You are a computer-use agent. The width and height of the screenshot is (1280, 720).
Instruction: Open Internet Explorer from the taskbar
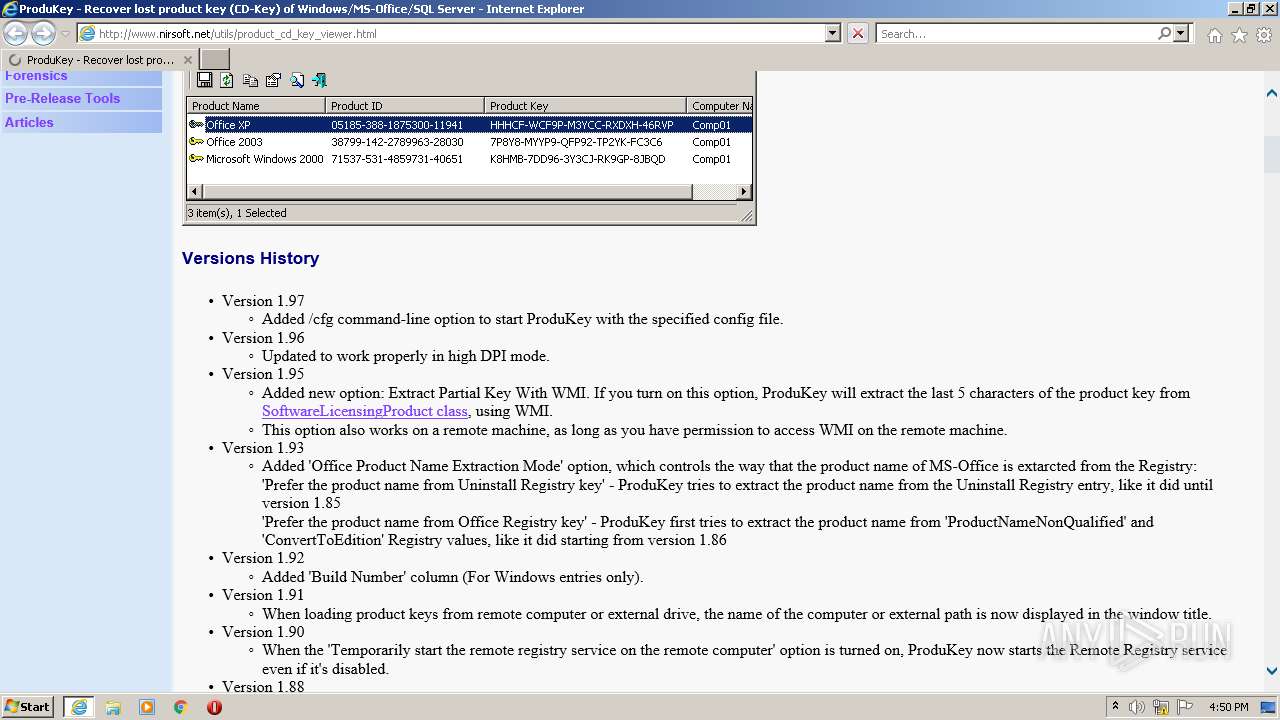click(x=79, y=707)
